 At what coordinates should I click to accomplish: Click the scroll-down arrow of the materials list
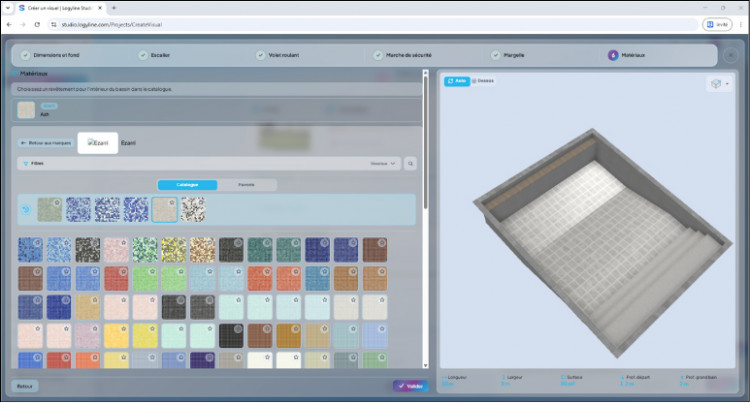click(425, 365)
